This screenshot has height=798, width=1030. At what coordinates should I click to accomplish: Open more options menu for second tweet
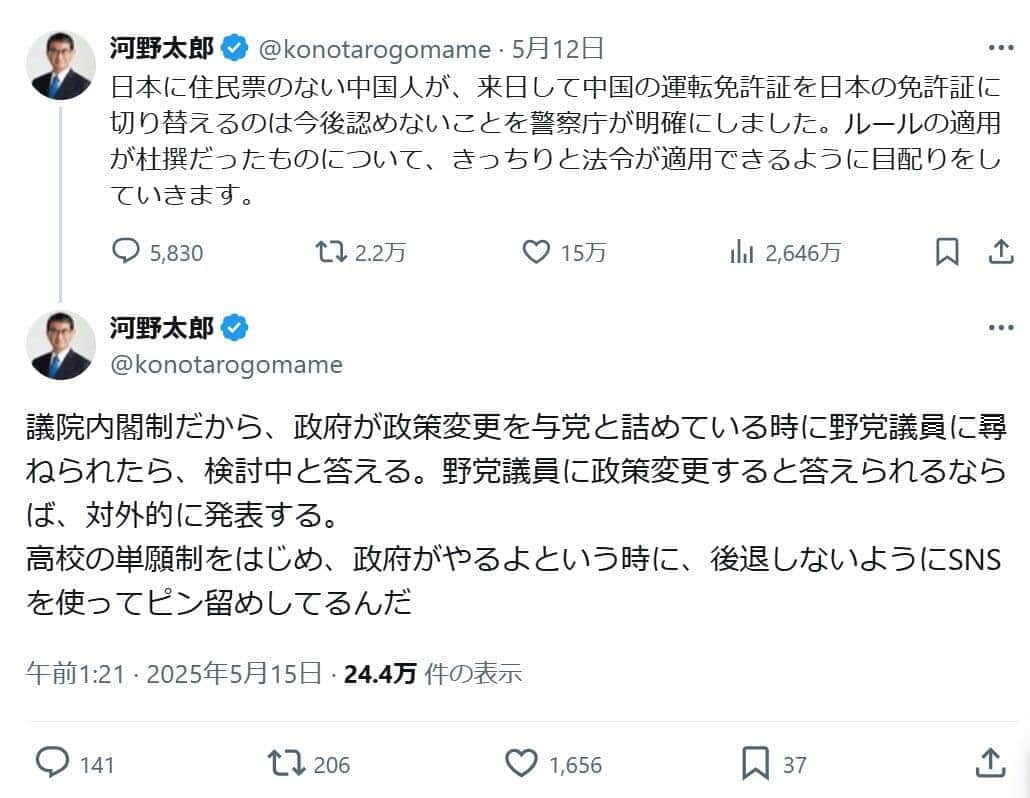1000,327
